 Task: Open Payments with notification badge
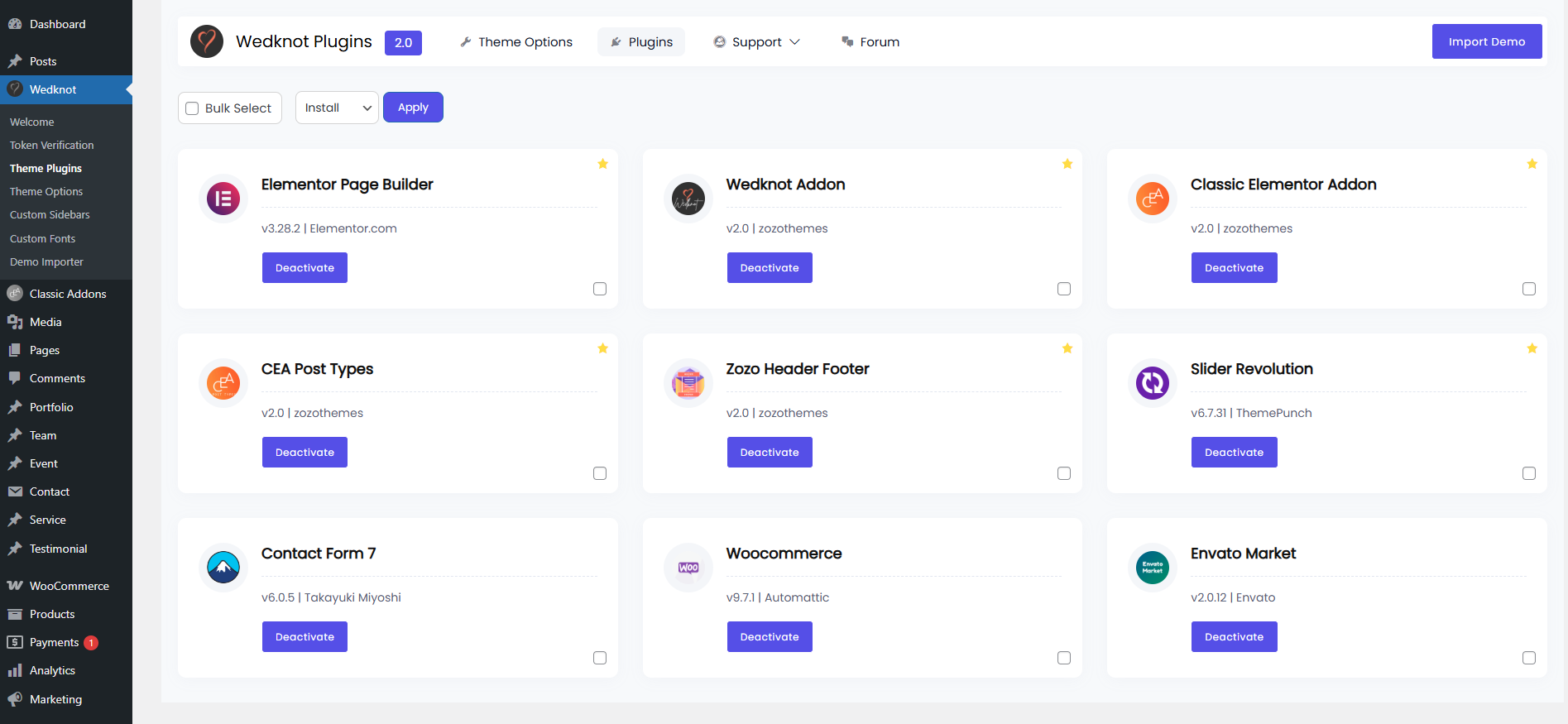tap(55, 642)
